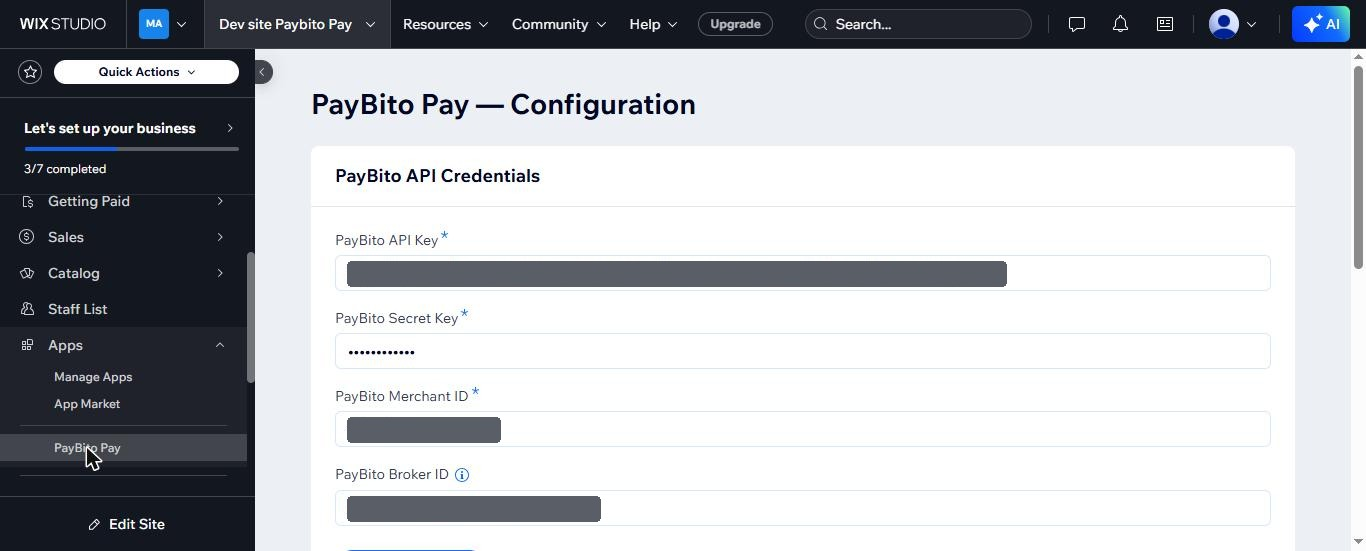Go to Manage Apps
Screen dimensions: 1366x551
point(93,377)
